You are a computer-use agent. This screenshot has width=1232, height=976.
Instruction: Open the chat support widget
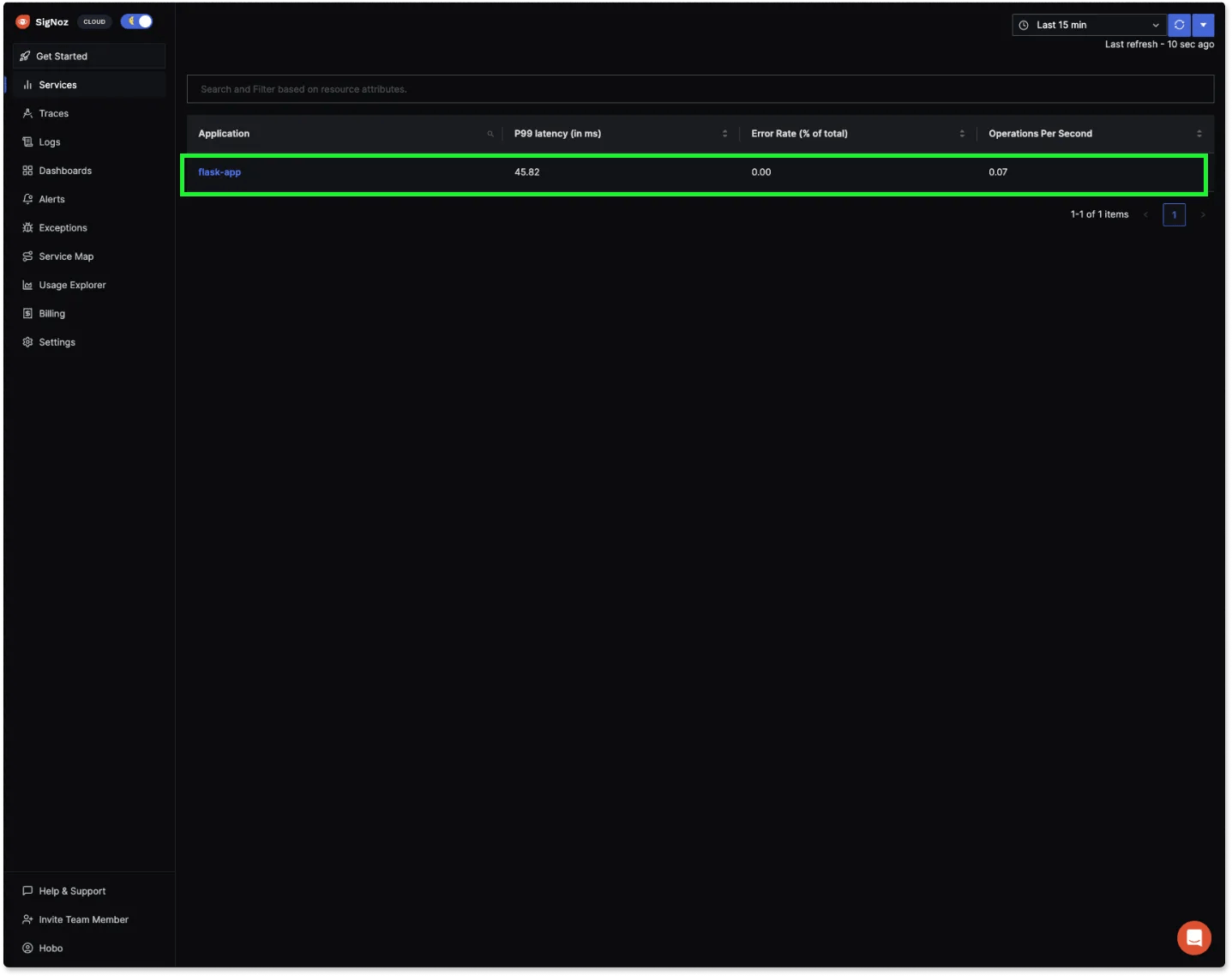[x=1194, y=937]
